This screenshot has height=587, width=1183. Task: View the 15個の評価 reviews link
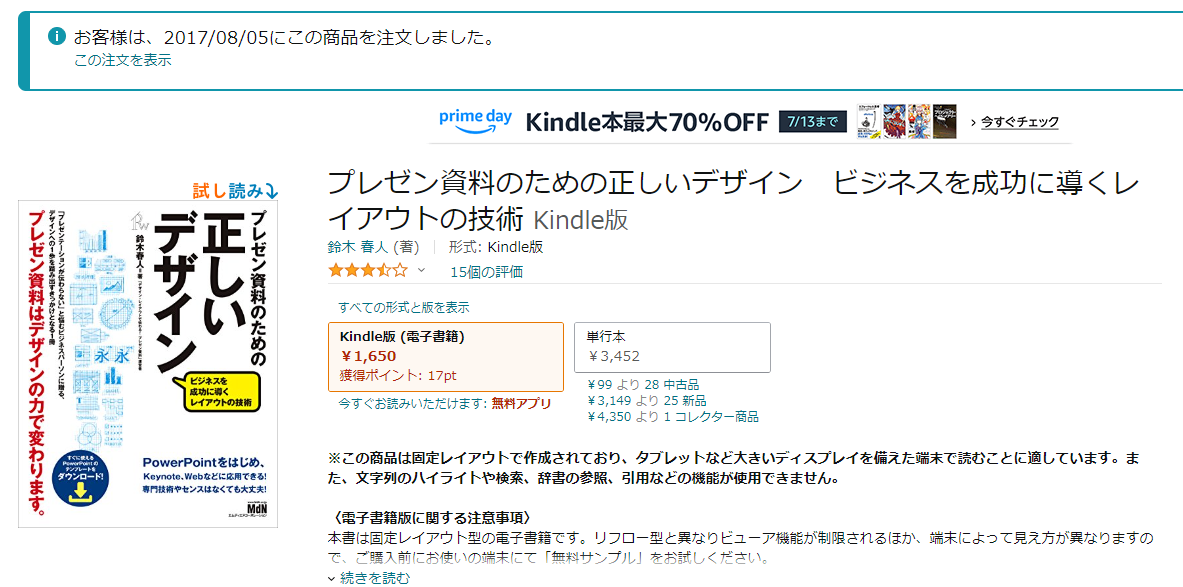[486, 271]
